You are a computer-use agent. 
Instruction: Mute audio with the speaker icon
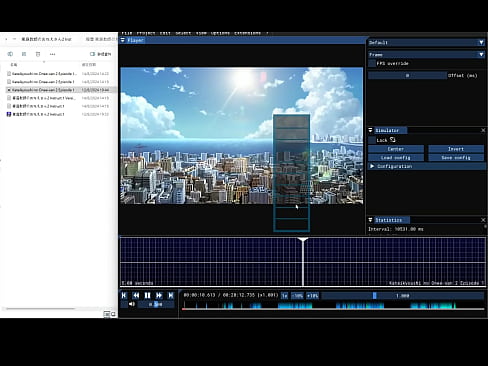tap(132, 304)
